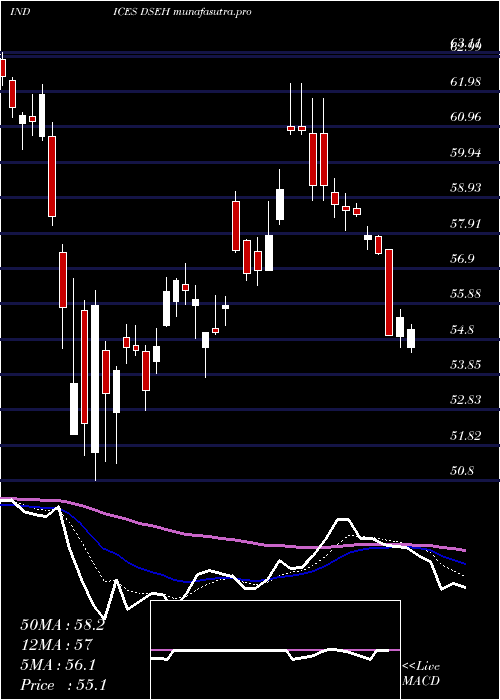
Task: Click the 55.88 price axis label
Action: pyautogui.click(x=466, y=294)
